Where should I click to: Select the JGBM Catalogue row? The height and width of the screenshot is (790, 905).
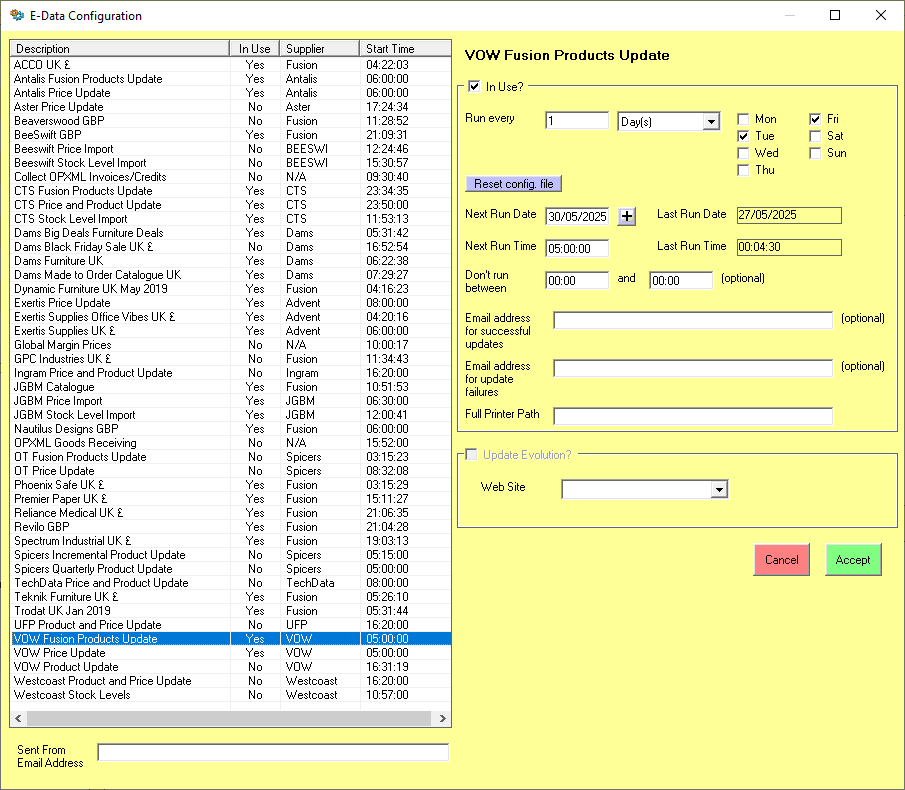pos(231,387)
